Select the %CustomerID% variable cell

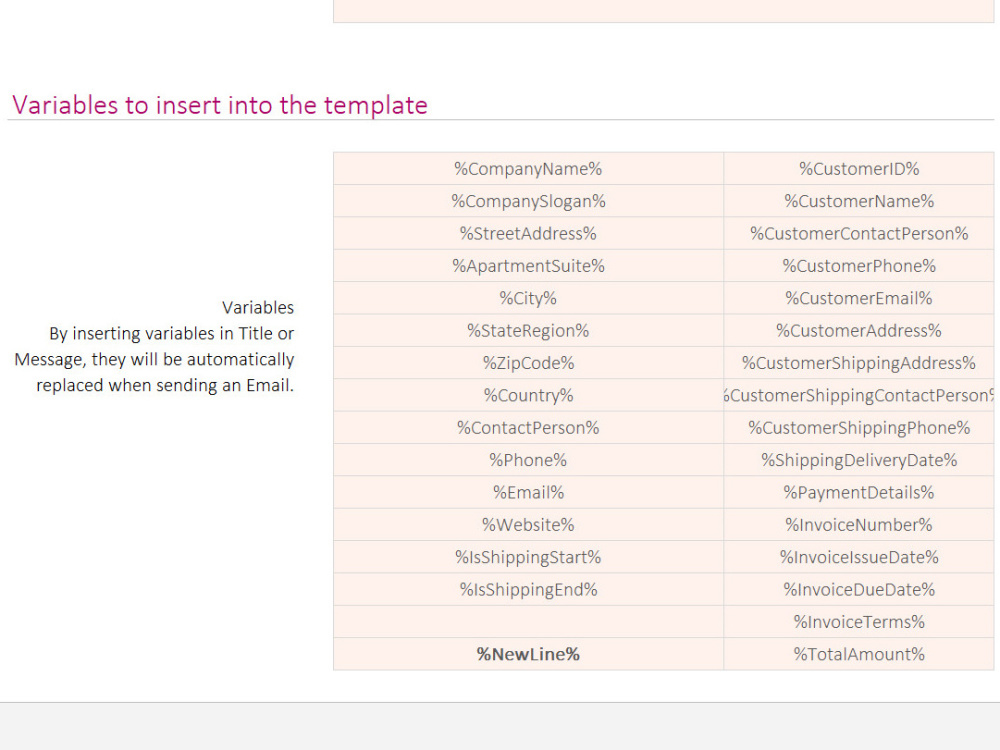[x=859, y=169]
